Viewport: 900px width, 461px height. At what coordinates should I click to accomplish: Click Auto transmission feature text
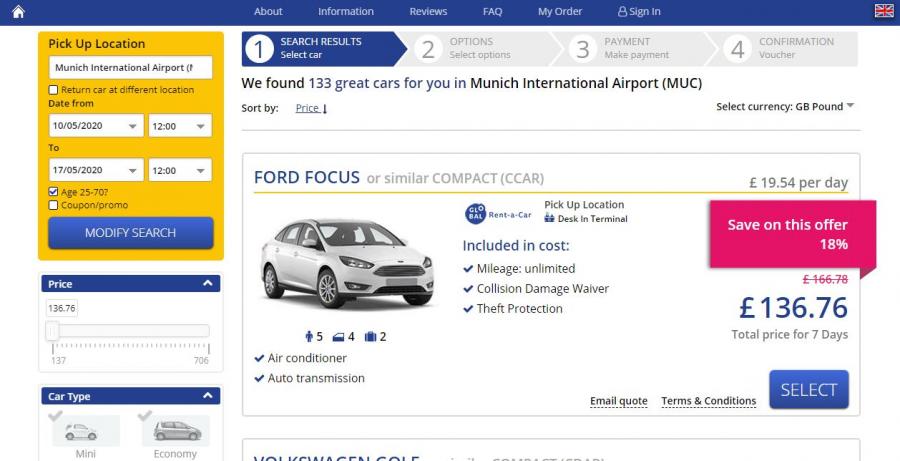click(x=316, y=378)
